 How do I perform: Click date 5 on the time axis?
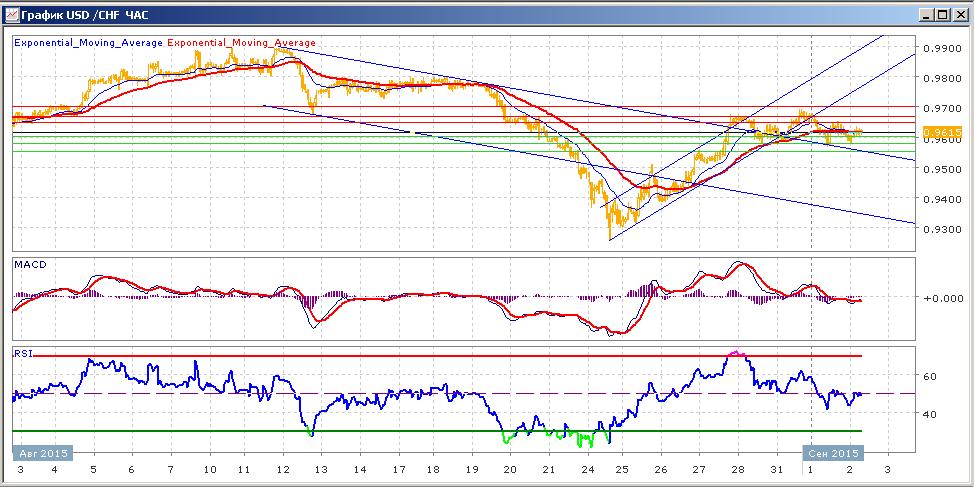point(94,470)
